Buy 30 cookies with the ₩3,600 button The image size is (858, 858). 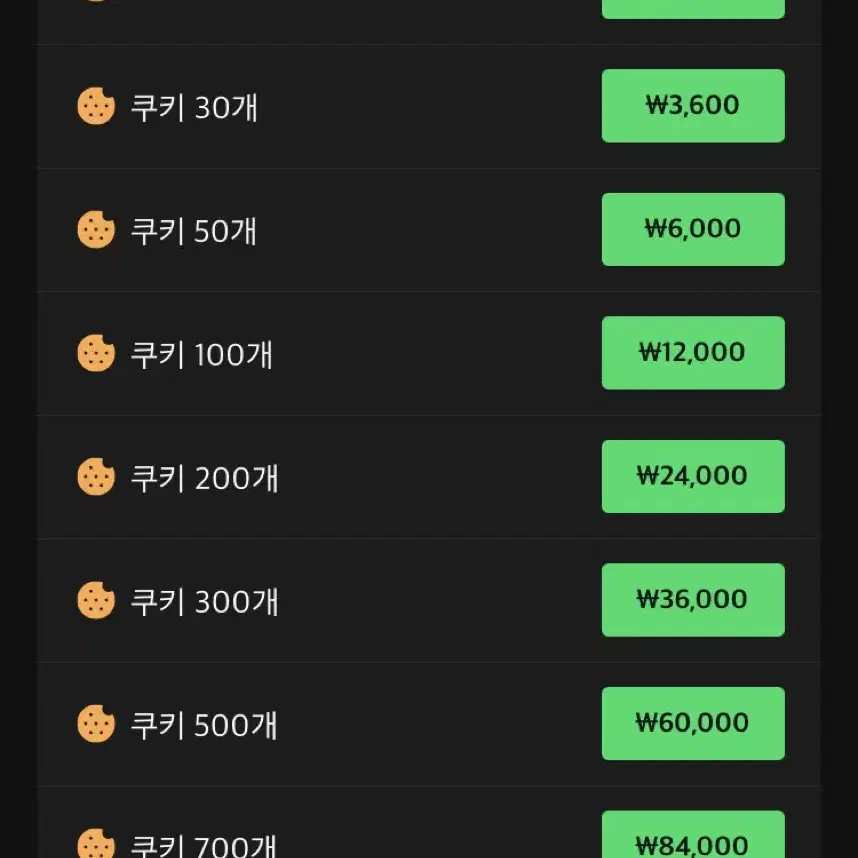pos(693,106)
